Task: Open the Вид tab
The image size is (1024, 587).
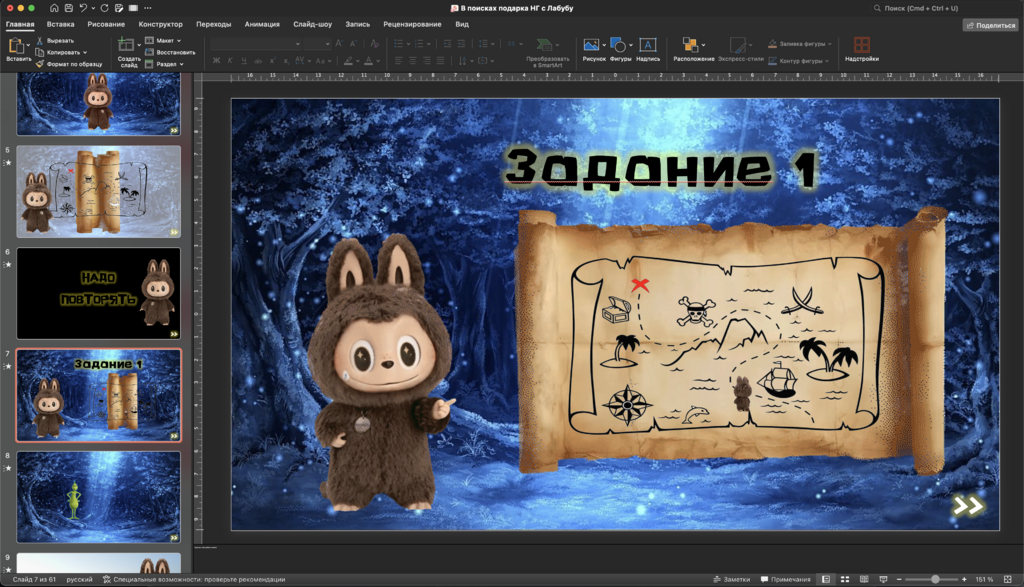Action: (462, 24)
